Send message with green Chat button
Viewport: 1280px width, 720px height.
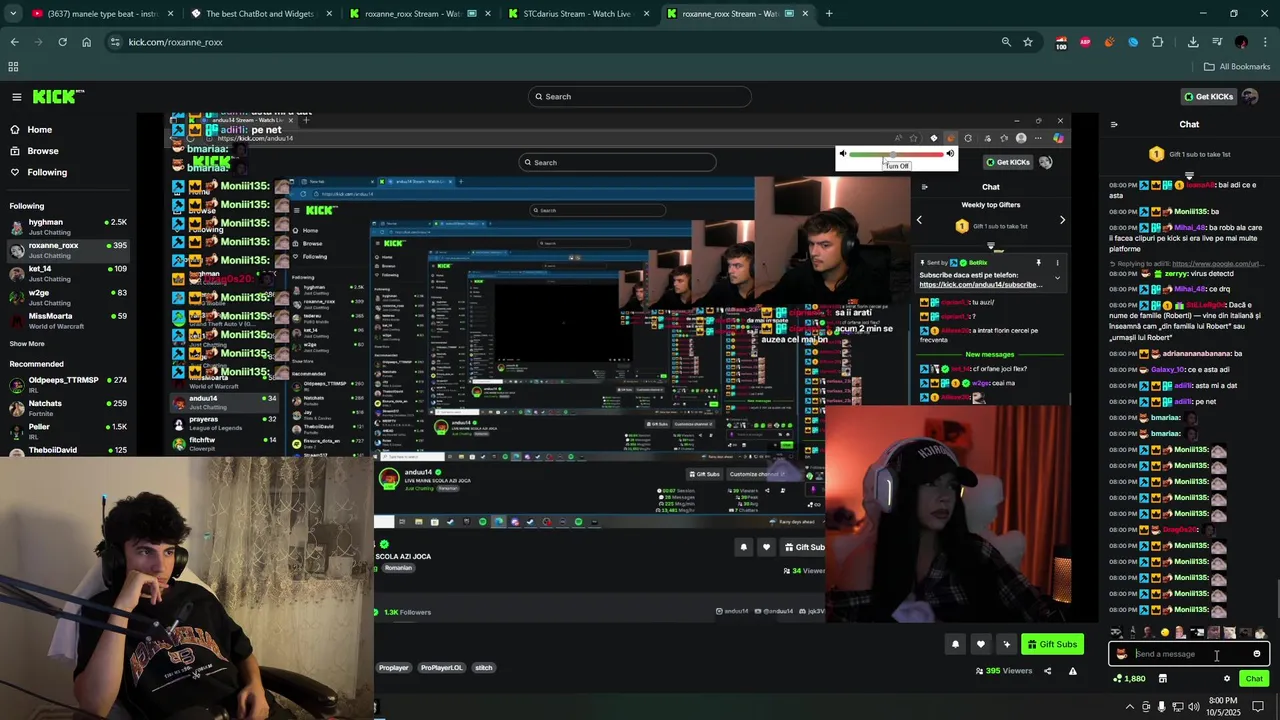coord(1254,679)
